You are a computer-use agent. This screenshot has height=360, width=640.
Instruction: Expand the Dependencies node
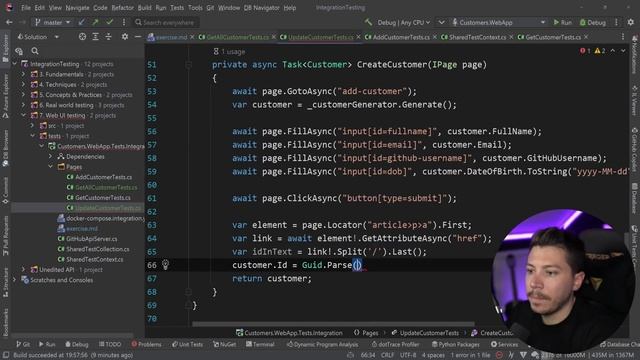pos(50,156)
